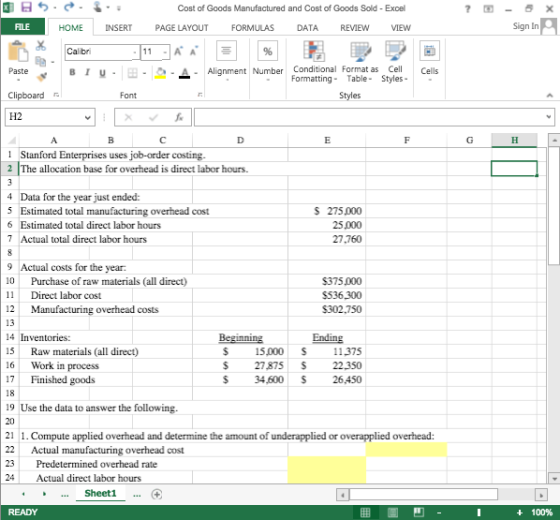Select column H header

tap(514, 140)
